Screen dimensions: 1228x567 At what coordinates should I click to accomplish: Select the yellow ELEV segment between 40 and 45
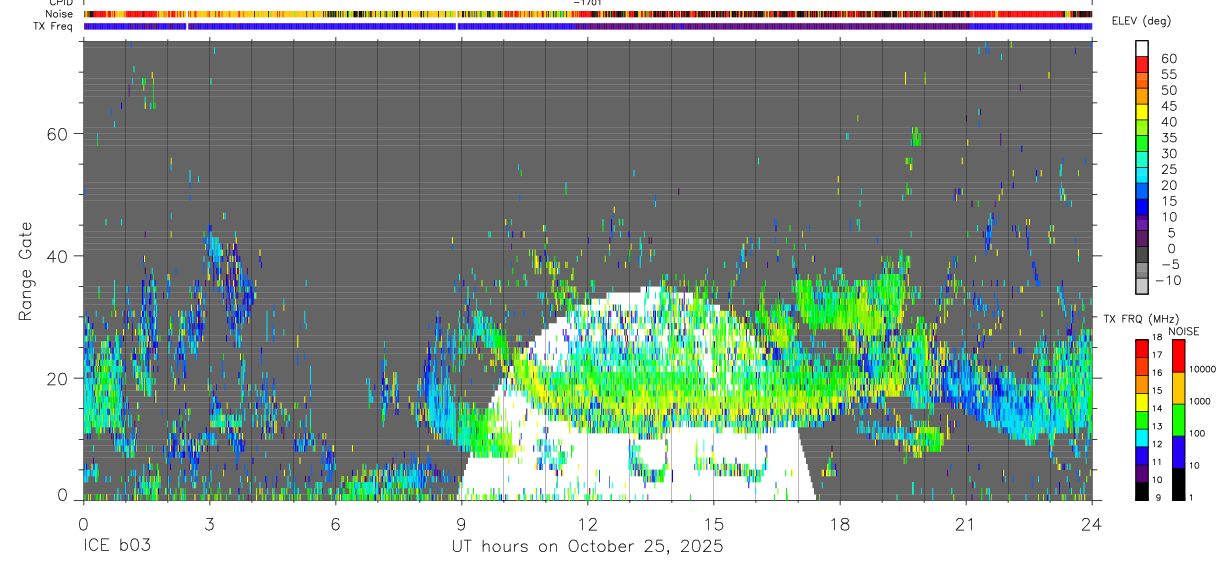(1142, 112)
